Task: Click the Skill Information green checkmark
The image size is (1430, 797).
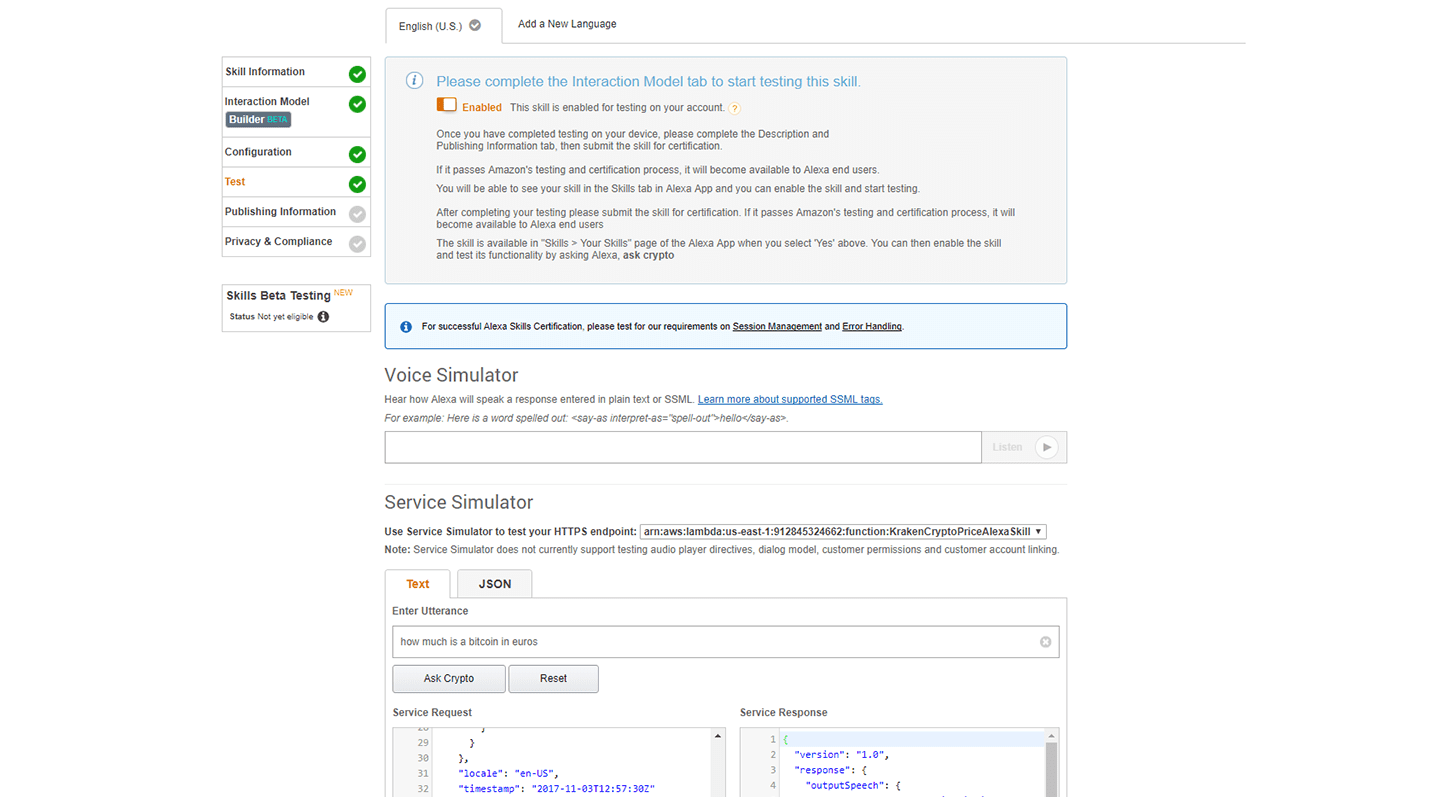Action: pos(357,74)
